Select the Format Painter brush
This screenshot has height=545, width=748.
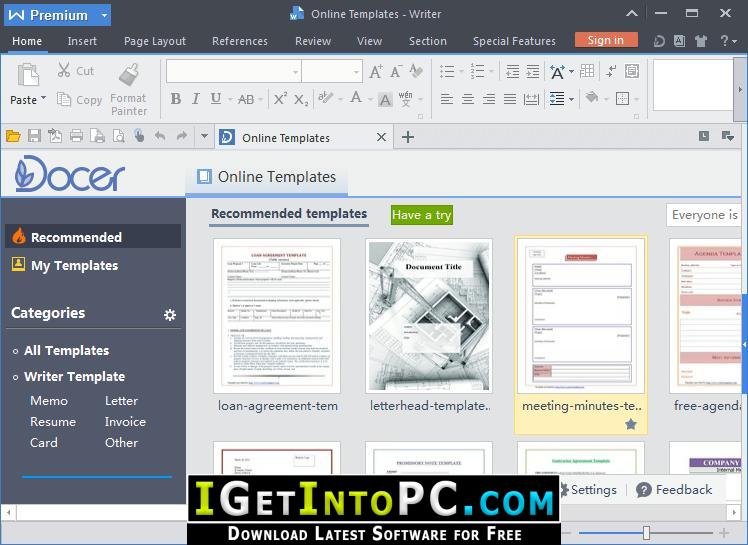point(128,75)
